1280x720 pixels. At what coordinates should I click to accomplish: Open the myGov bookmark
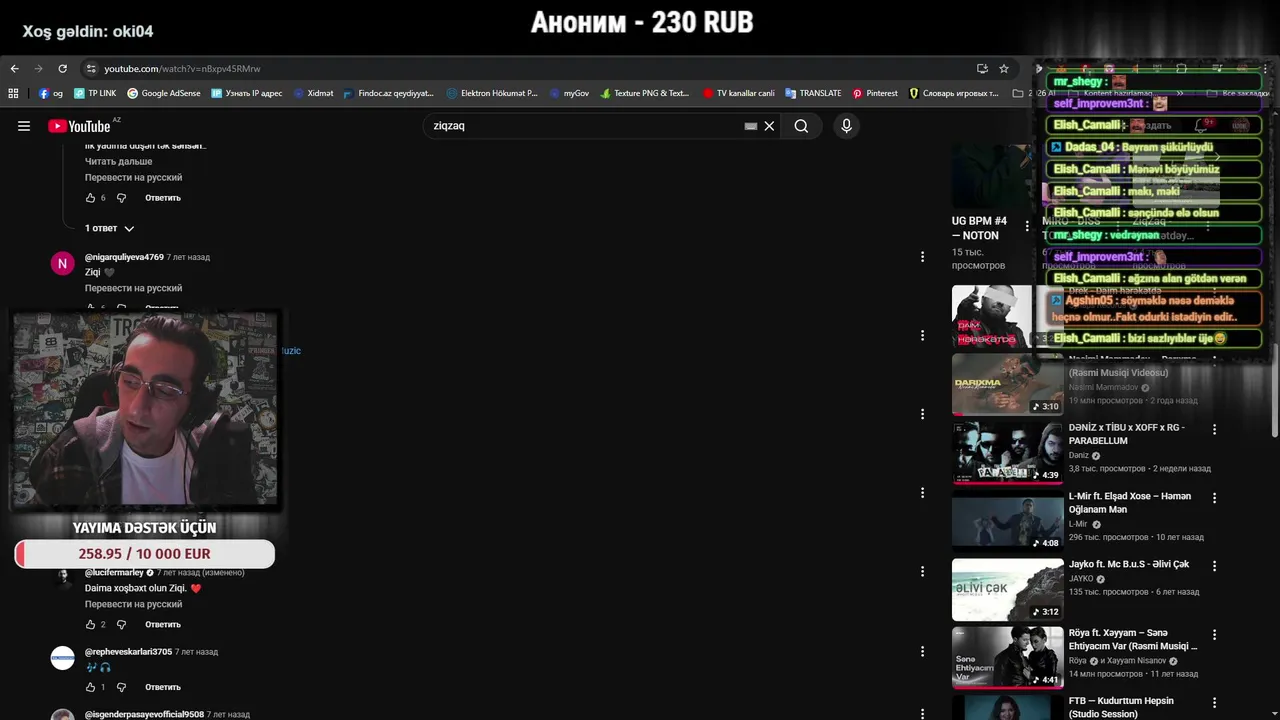pyautogui.click(x=569, y=93)
